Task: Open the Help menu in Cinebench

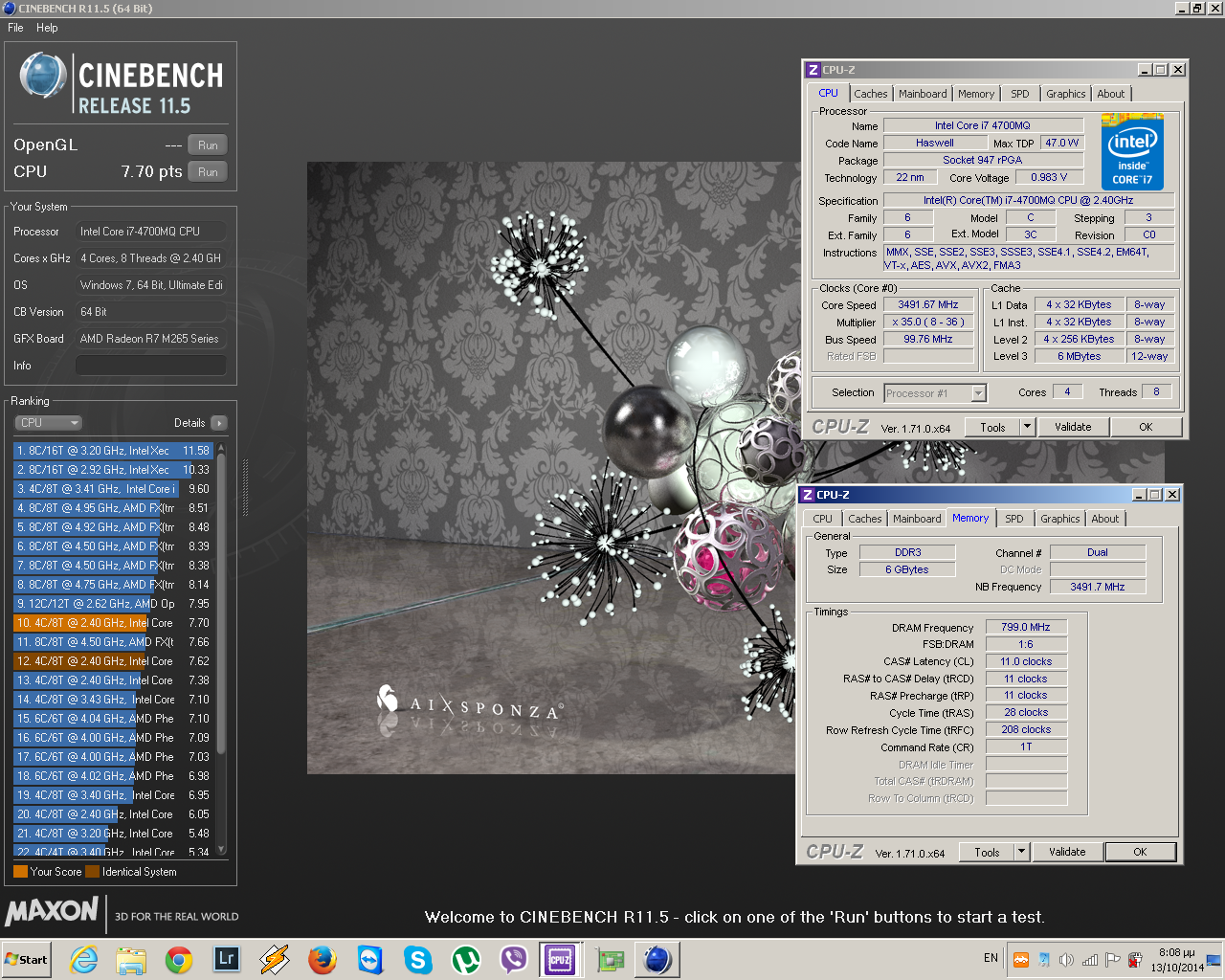Action: (47, 28)
